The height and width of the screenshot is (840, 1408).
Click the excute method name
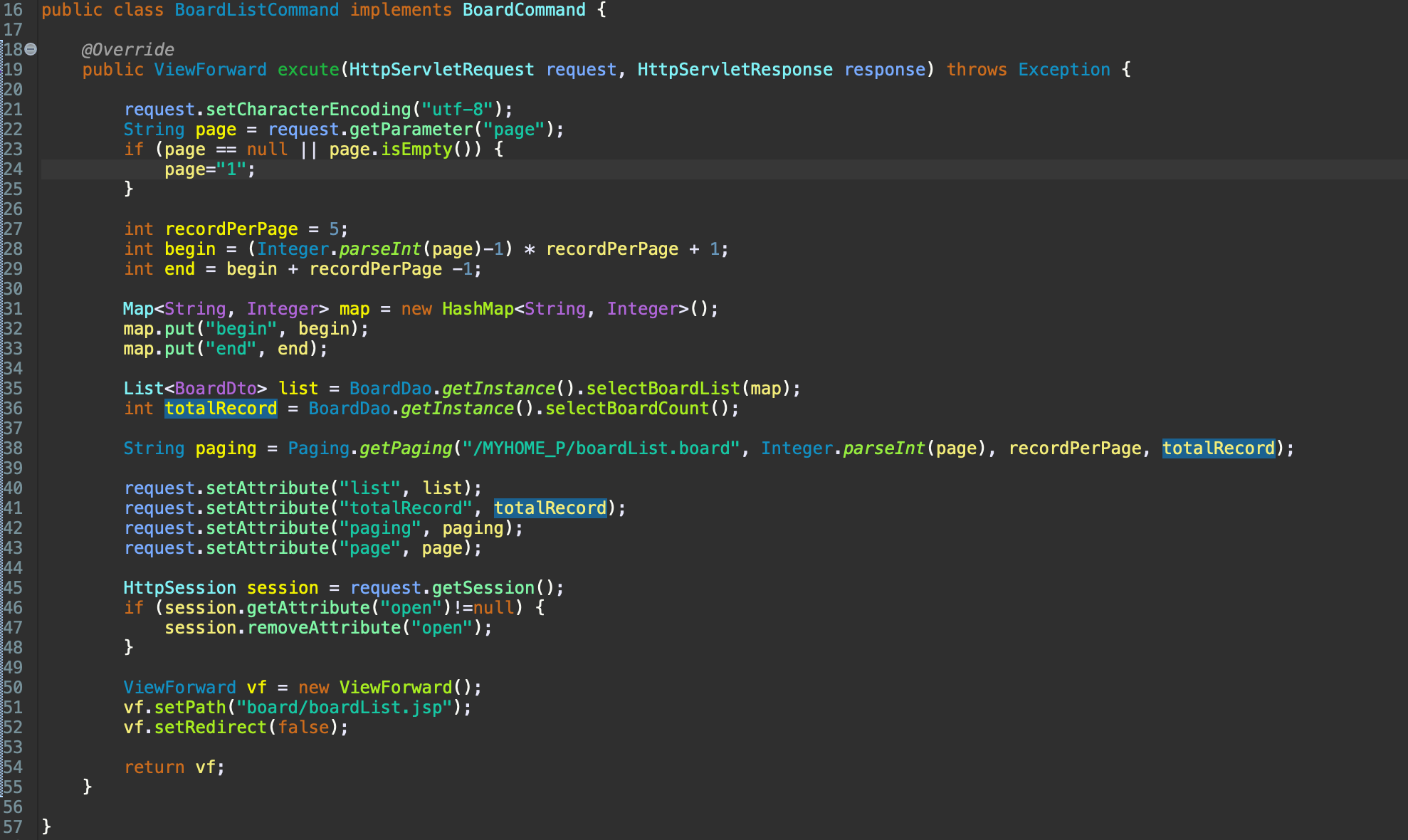pyautogui.click(x=308, y=70)
